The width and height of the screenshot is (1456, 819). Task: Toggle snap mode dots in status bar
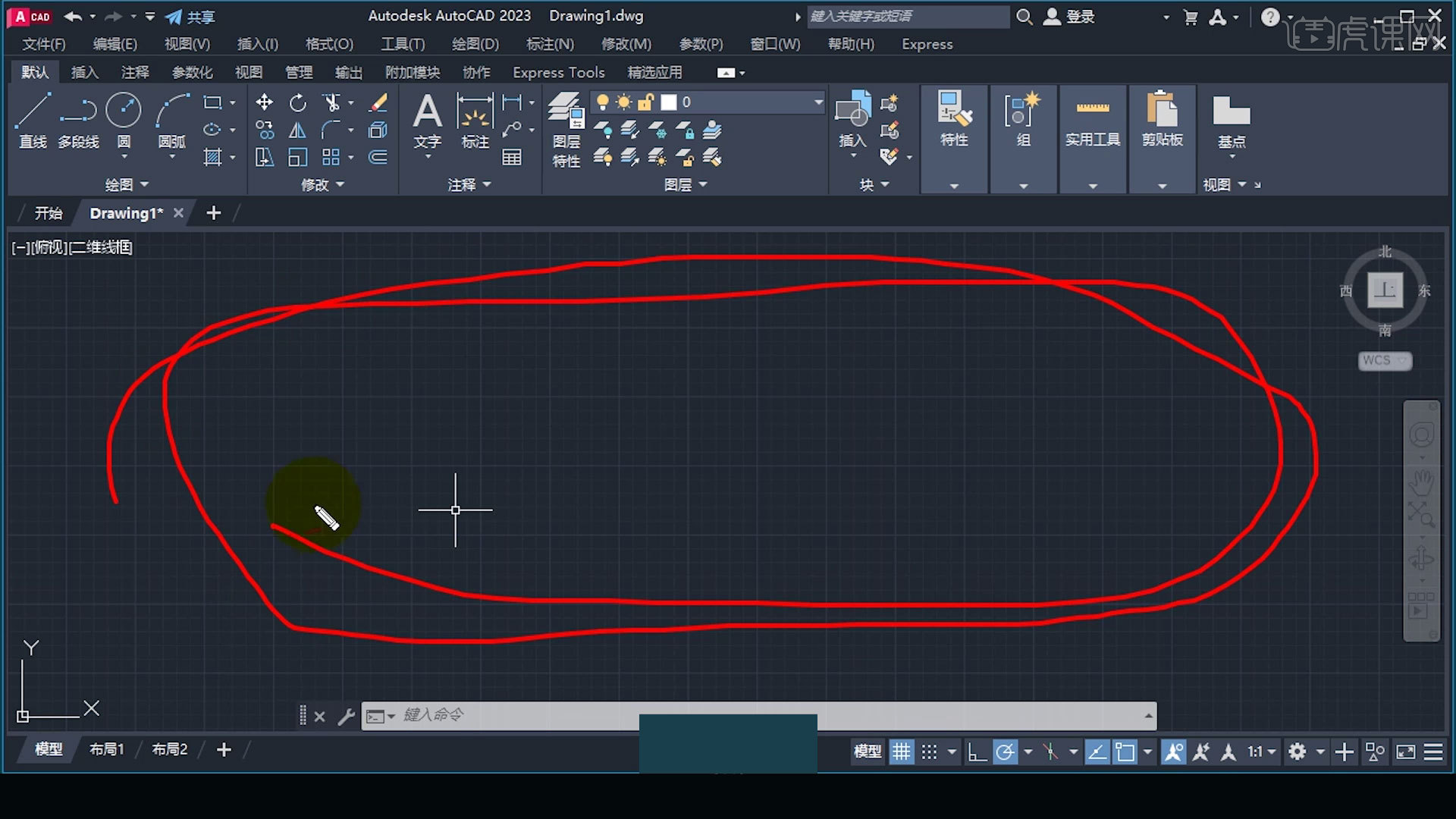(x=930, y=752)
